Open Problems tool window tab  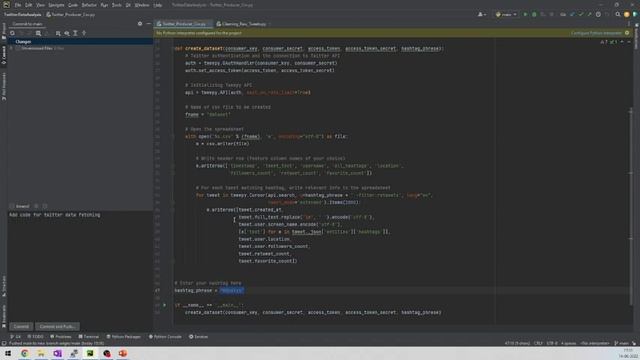tap(60, 337)
